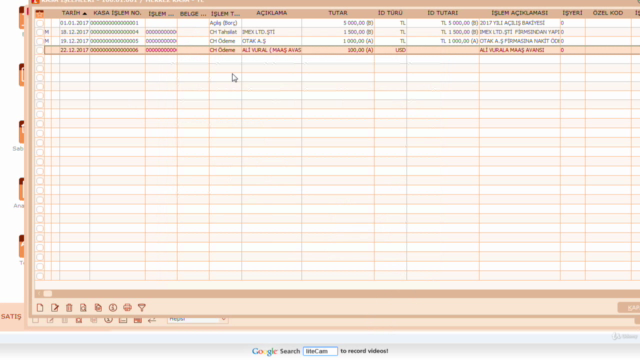Click the print icon in toolbar

pos(127,308)
